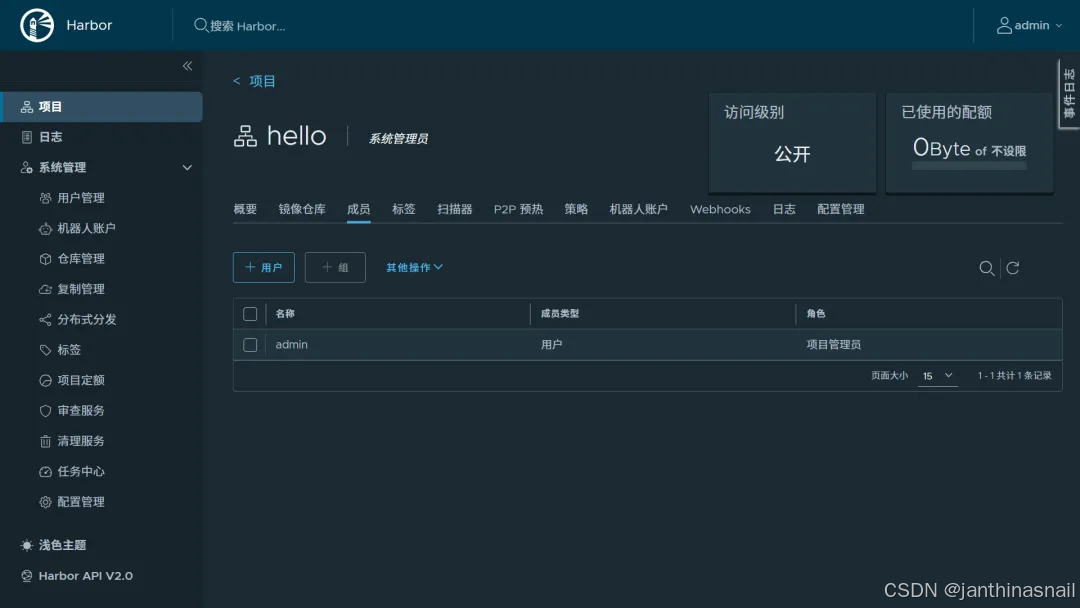The width and height of the screenshot is (1080, 608).
Task: Click the 名称 column header
Action: point(285,314)
